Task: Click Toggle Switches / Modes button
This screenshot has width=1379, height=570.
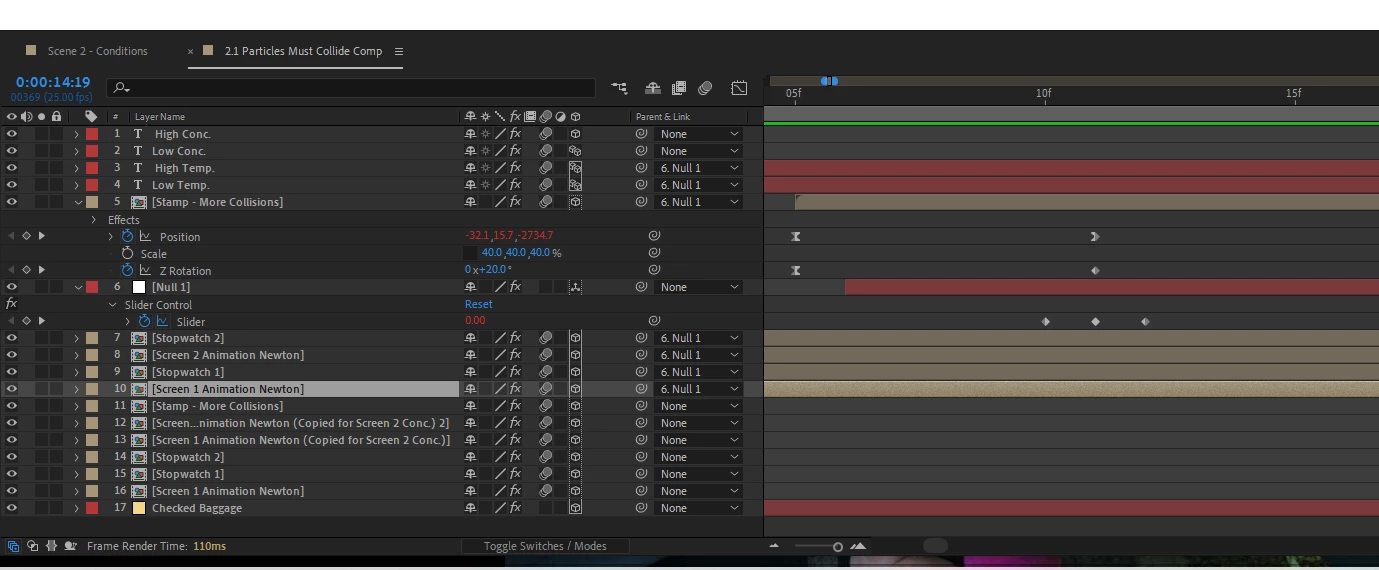Action: [545, 546]
